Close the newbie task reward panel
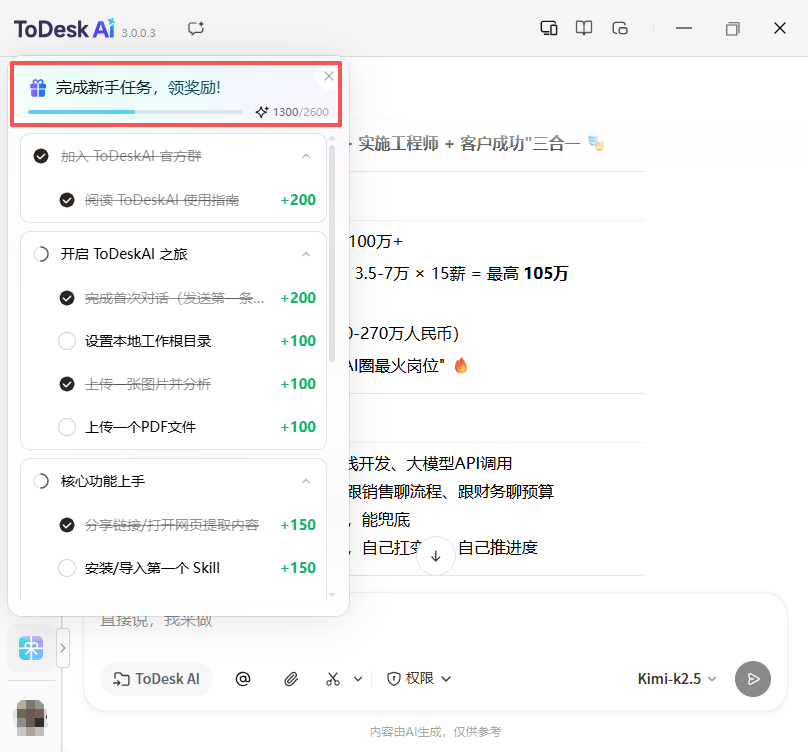 click(x=329, y=76)
